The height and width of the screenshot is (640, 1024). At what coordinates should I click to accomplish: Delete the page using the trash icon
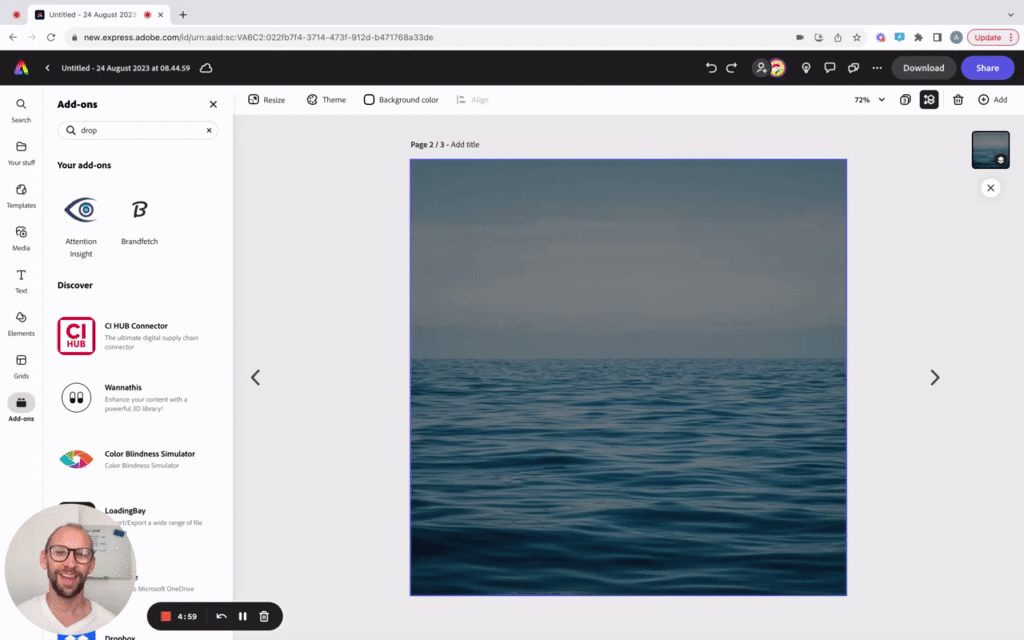coord(957,99)
